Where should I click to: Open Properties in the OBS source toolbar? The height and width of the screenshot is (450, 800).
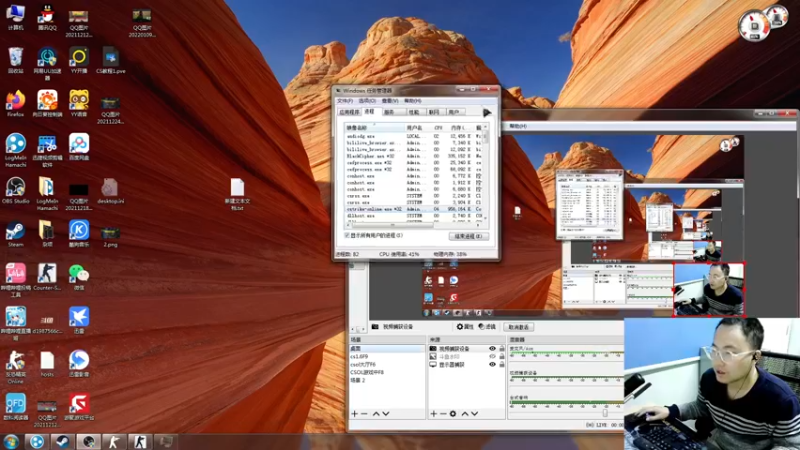coord(465,327)
